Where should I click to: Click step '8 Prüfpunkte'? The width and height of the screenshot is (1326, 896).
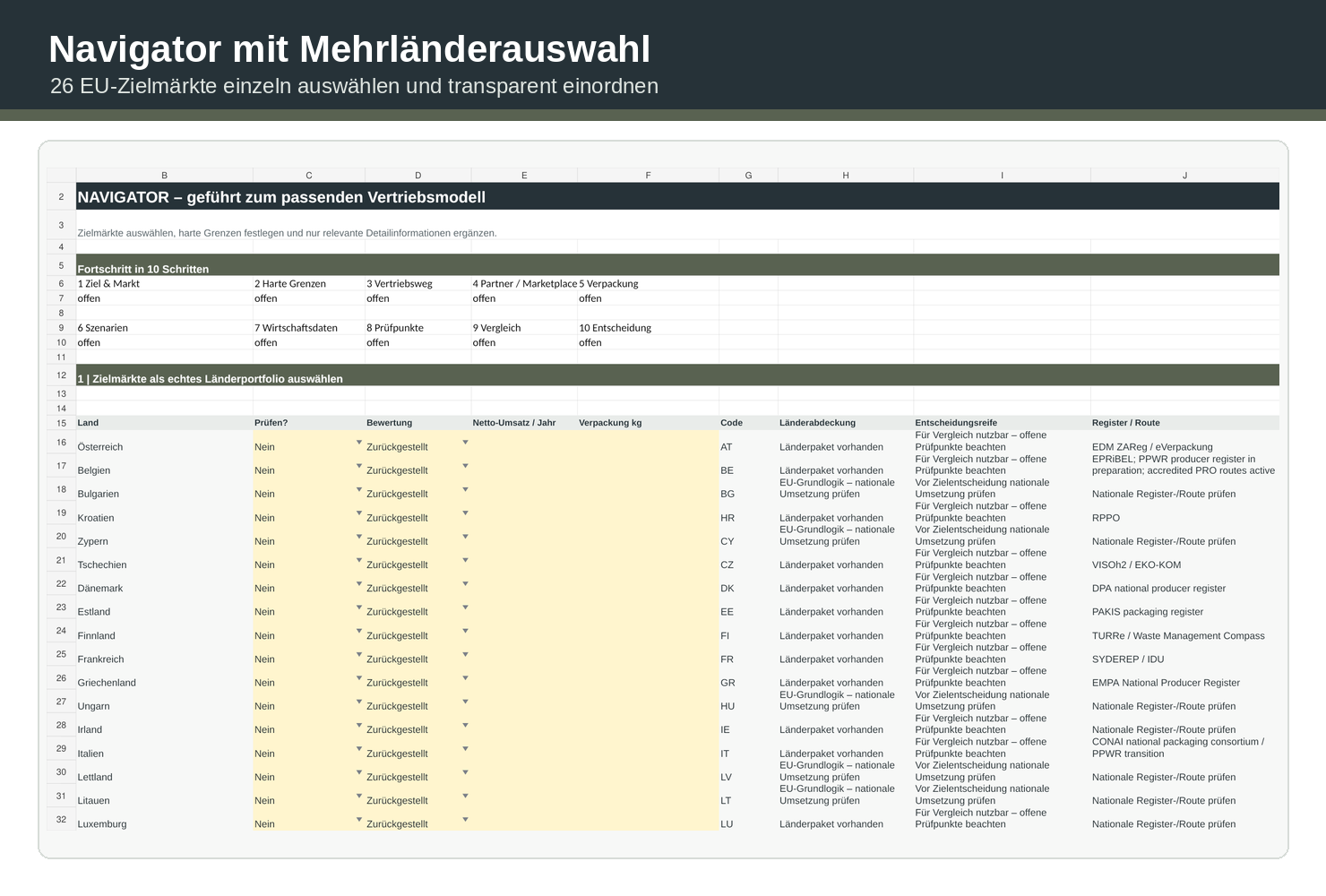click(x=418, y=328)
